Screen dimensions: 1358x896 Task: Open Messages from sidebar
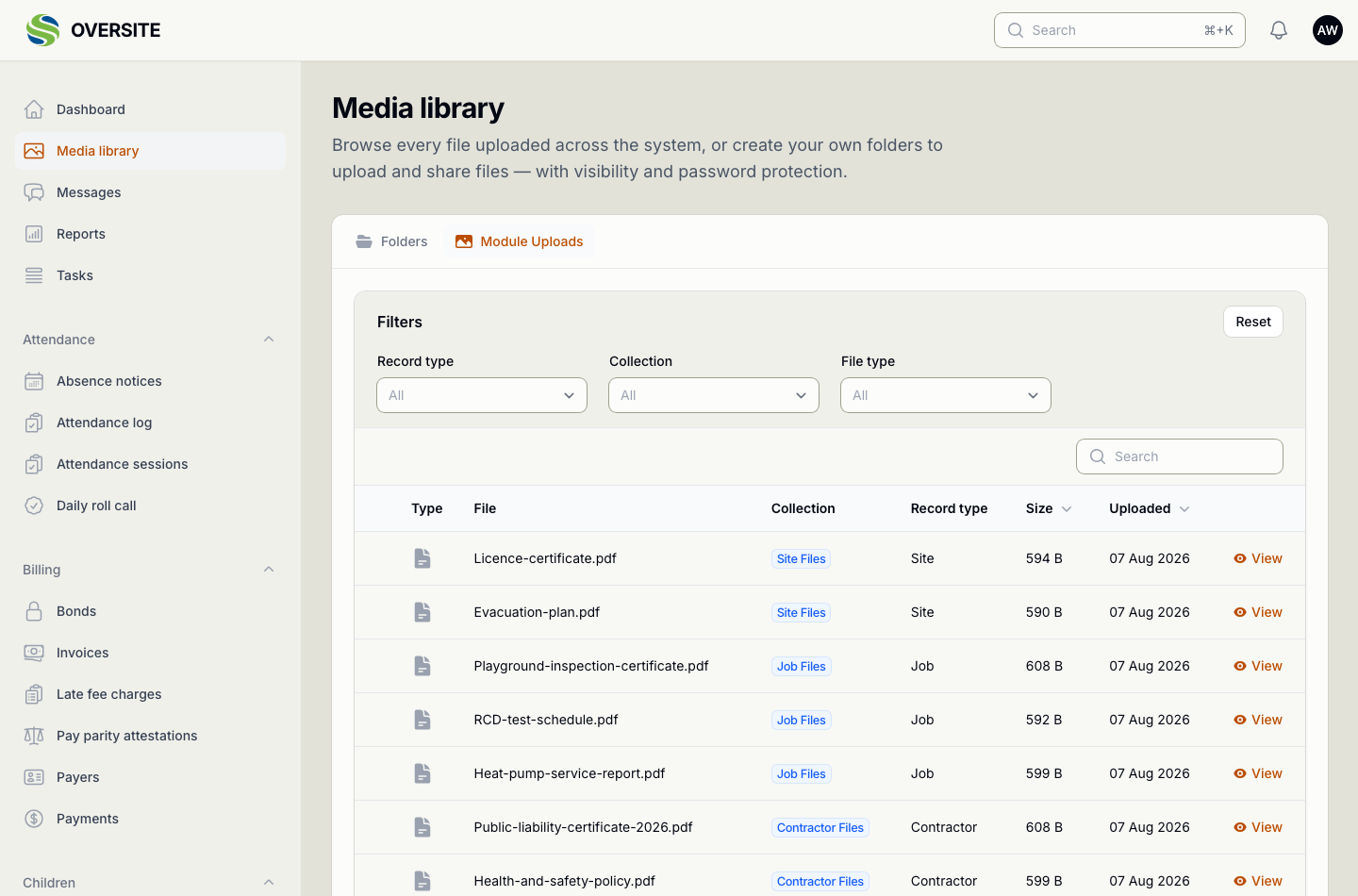point(150,192)
